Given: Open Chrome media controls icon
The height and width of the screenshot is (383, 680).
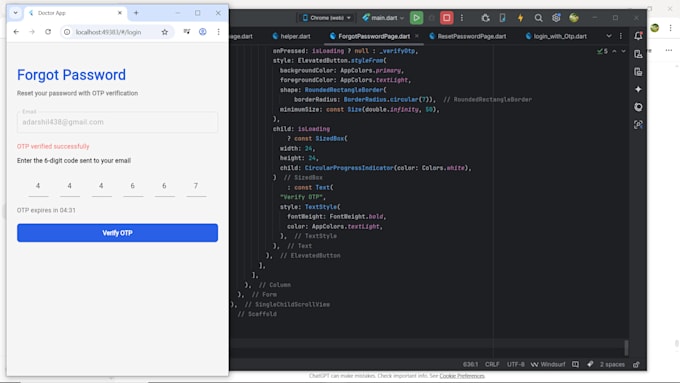Looking at the screenshot, I should coord(186,32).
